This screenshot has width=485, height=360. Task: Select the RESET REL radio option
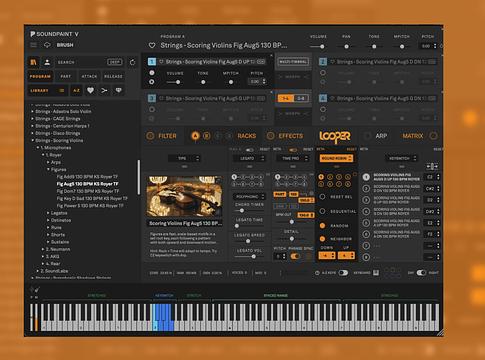(322, 197)
